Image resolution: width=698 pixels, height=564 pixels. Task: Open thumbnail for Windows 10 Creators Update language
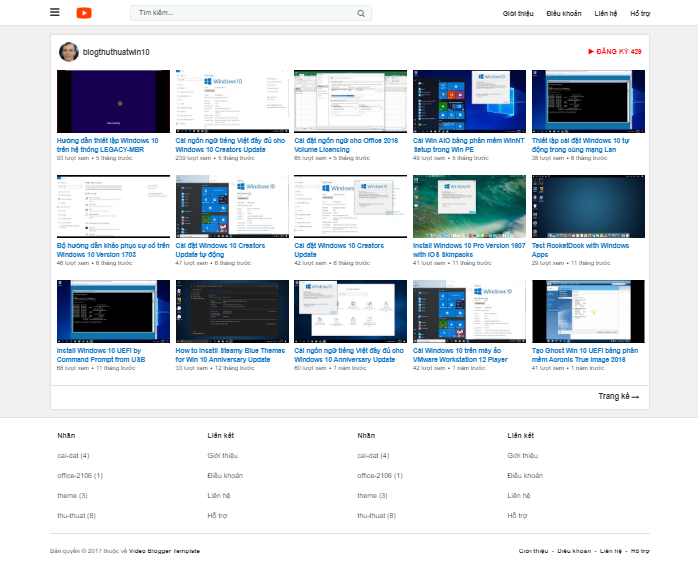point(232,101)
